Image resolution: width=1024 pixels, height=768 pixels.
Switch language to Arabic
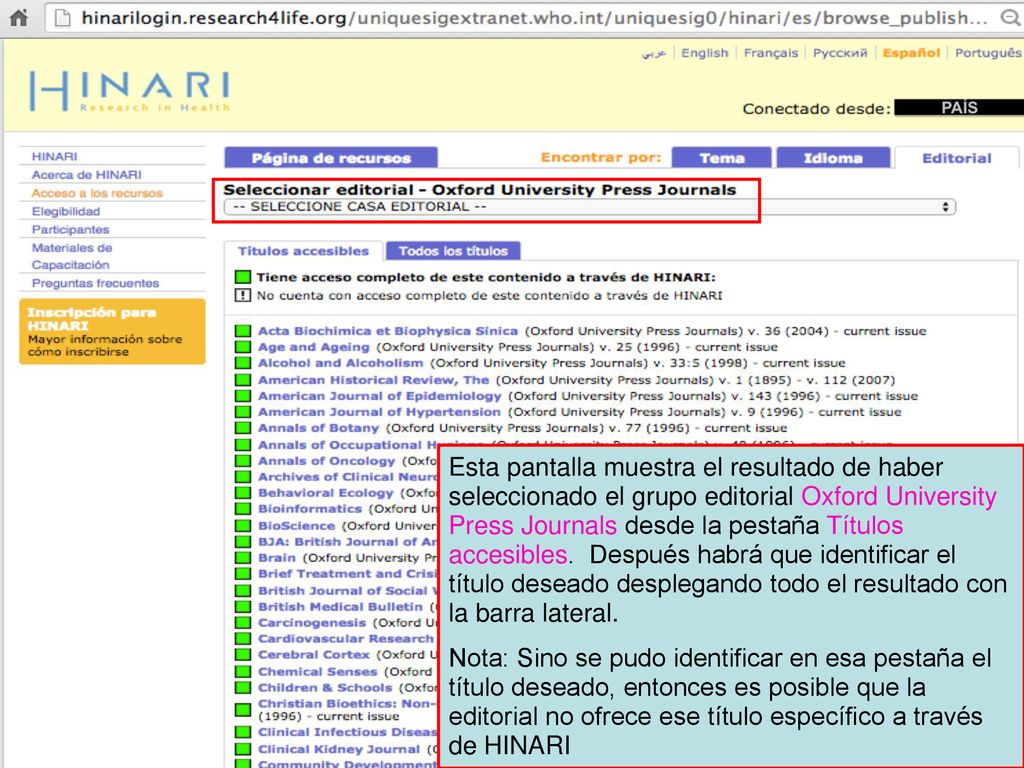pos(654,53)
